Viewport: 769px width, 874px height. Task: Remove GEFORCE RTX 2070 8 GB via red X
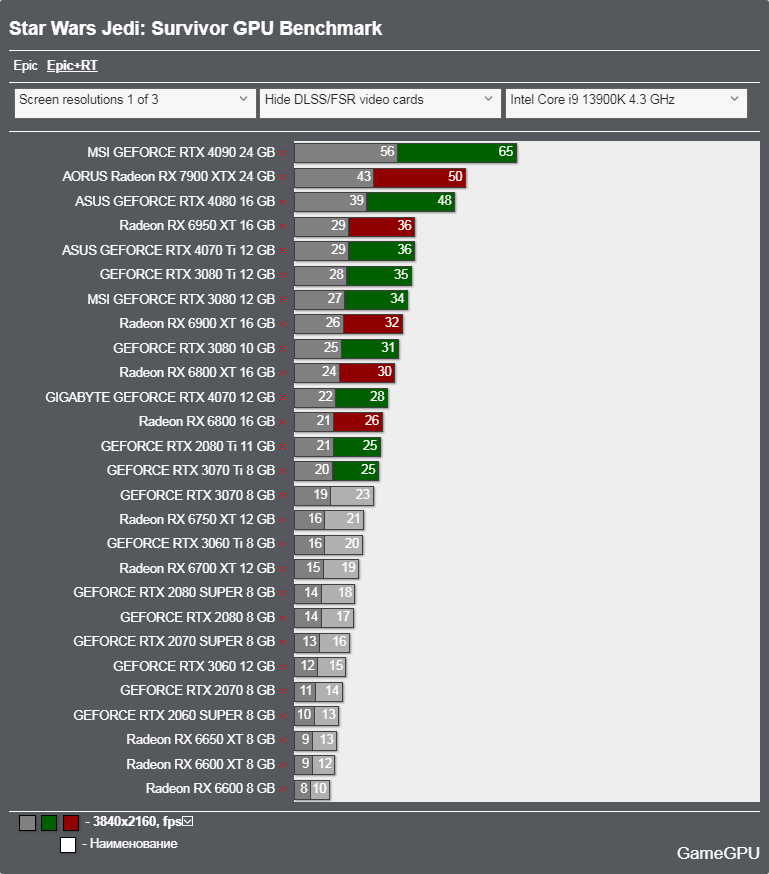(x=283, y=692)
